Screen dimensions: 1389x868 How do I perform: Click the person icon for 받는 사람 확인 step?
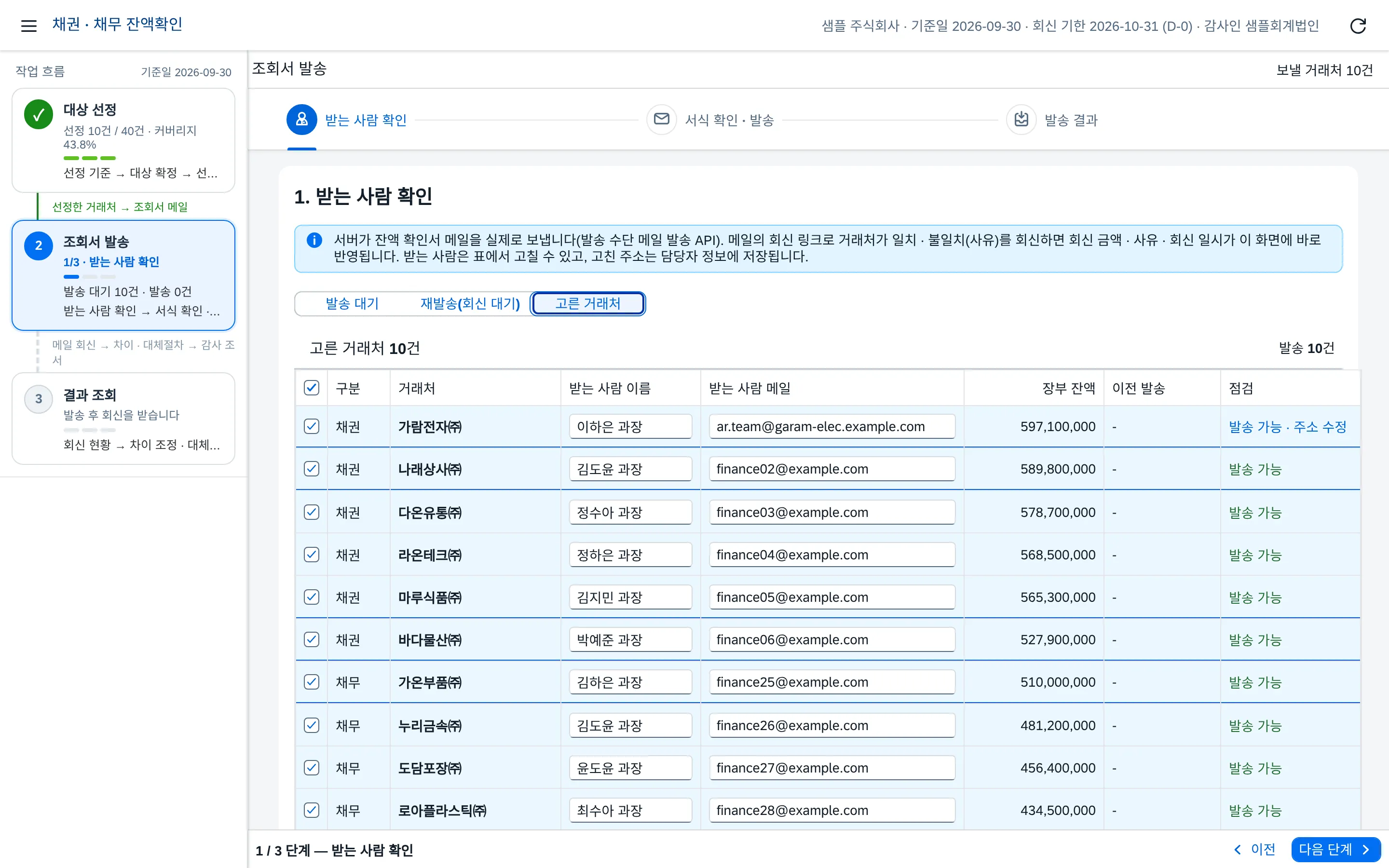coord(301,120)
